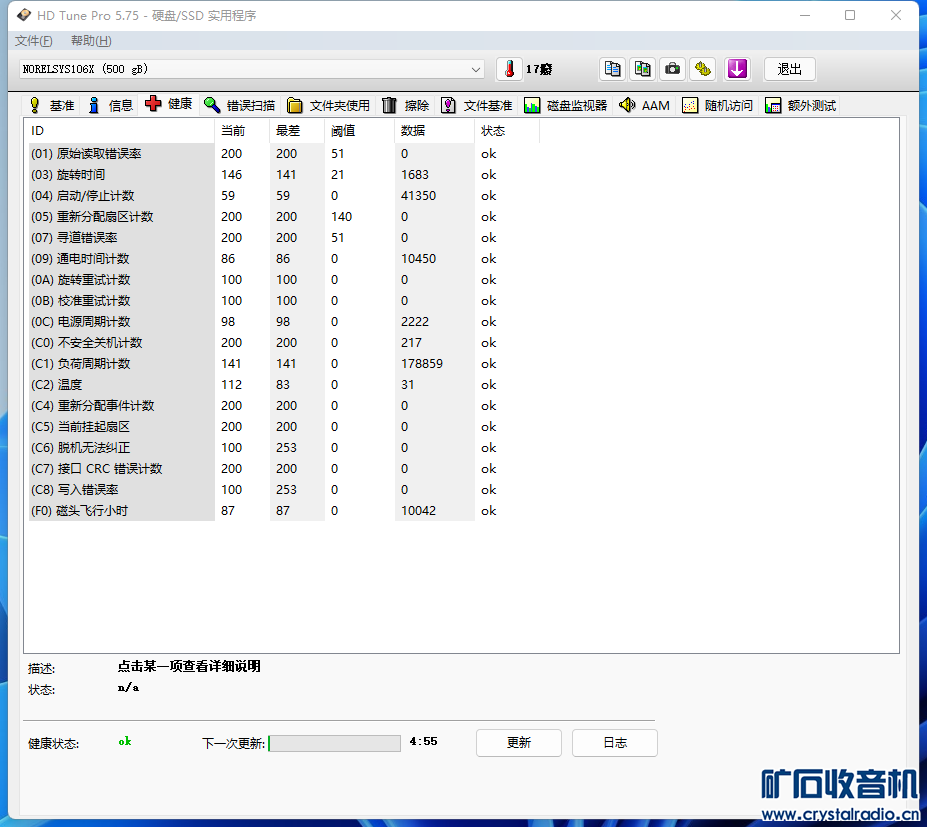Click the trash can icon of 擦除 tab

(x=389, y=105)
